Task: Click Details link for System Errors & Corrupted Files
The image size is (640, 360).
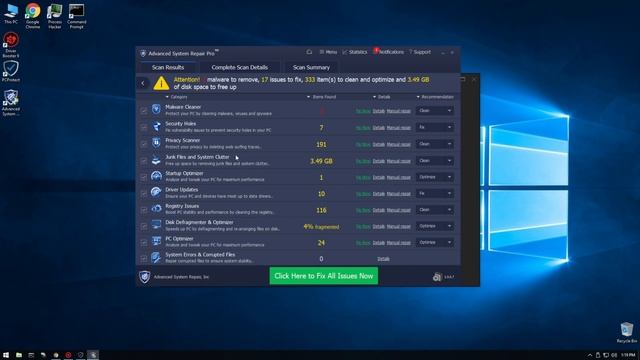Action: (x=383, y=259)
